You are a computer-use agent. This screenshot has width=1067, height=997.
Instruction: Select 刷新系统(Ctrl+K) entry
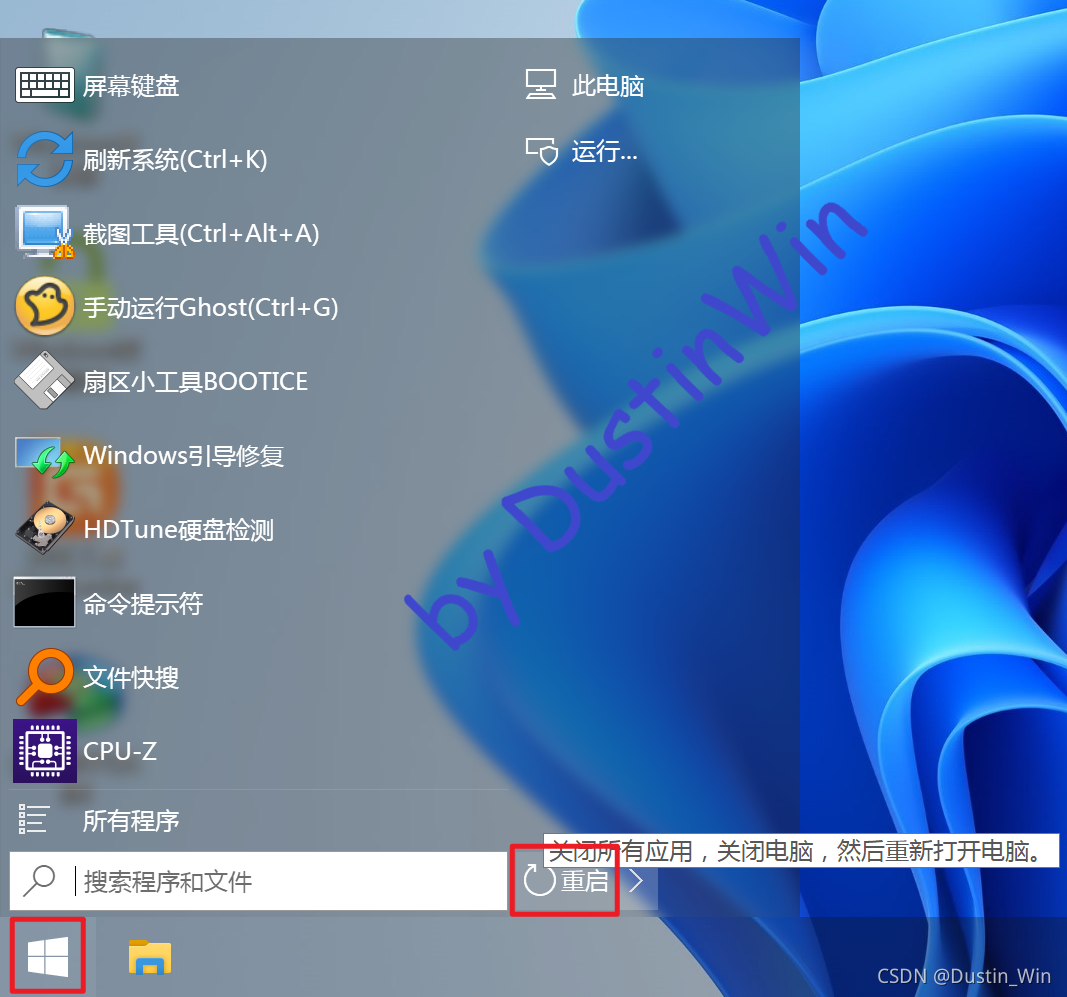tap(175, 159)
